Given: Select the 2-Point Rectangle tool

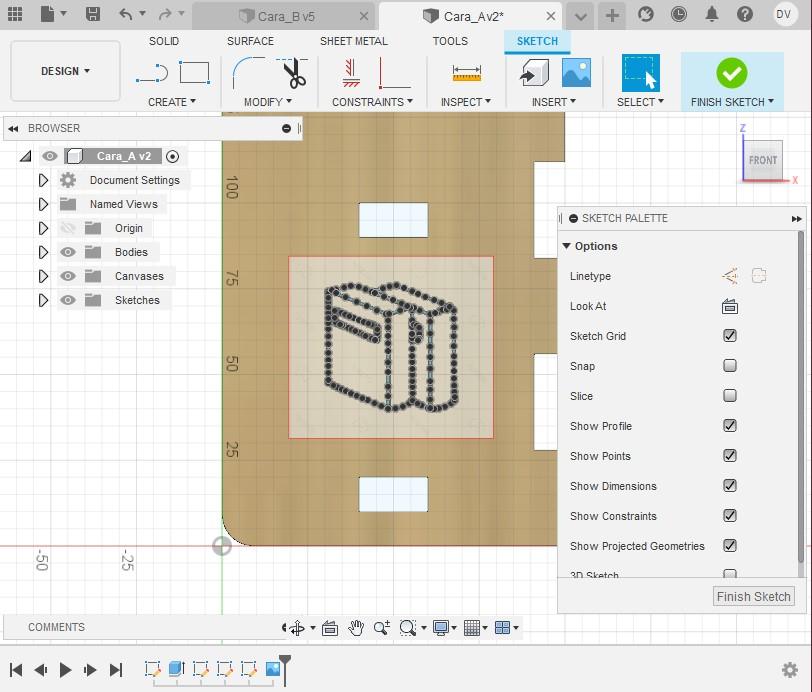Looking at the screenshot, I should coord(195,73).
